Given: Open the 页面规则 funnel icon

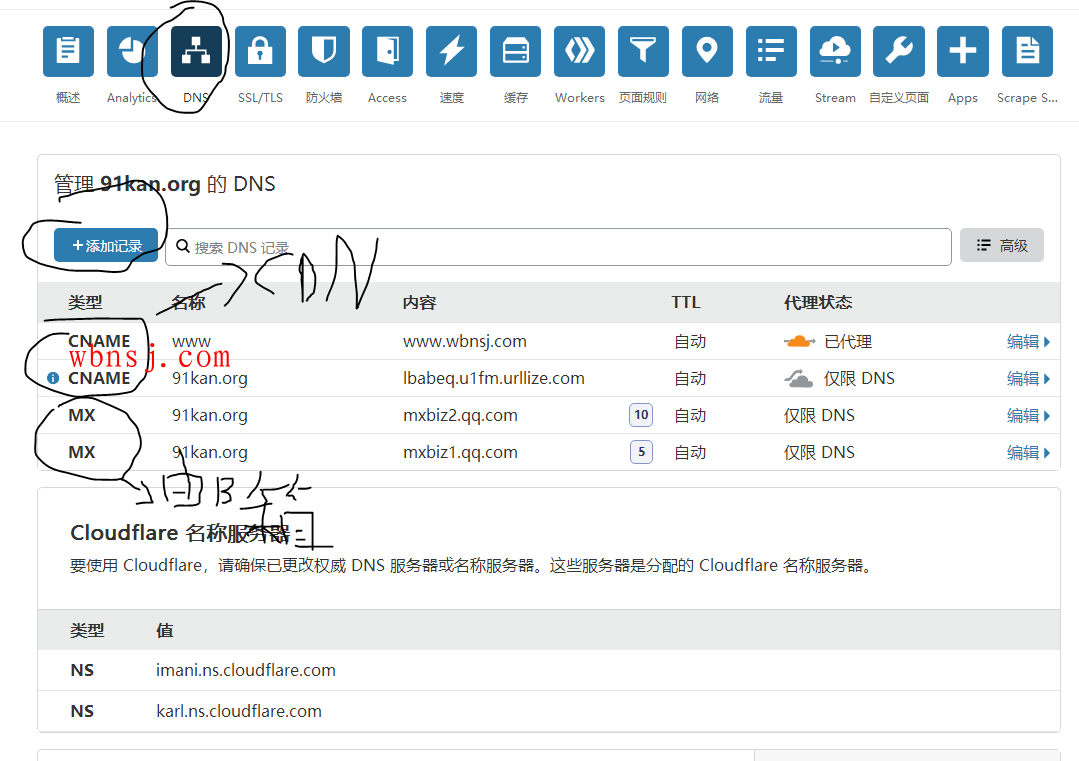Looking at the screenshot, I should click(643, 52).
